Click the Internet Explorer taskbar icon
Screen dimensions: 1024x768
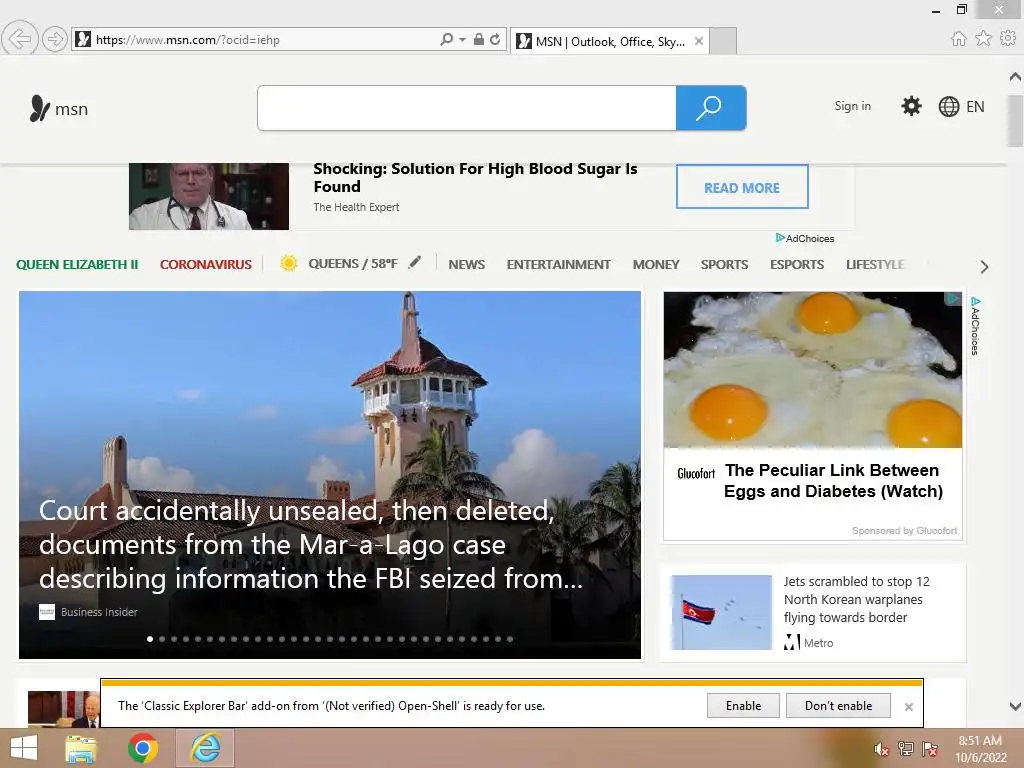(205, 748)
